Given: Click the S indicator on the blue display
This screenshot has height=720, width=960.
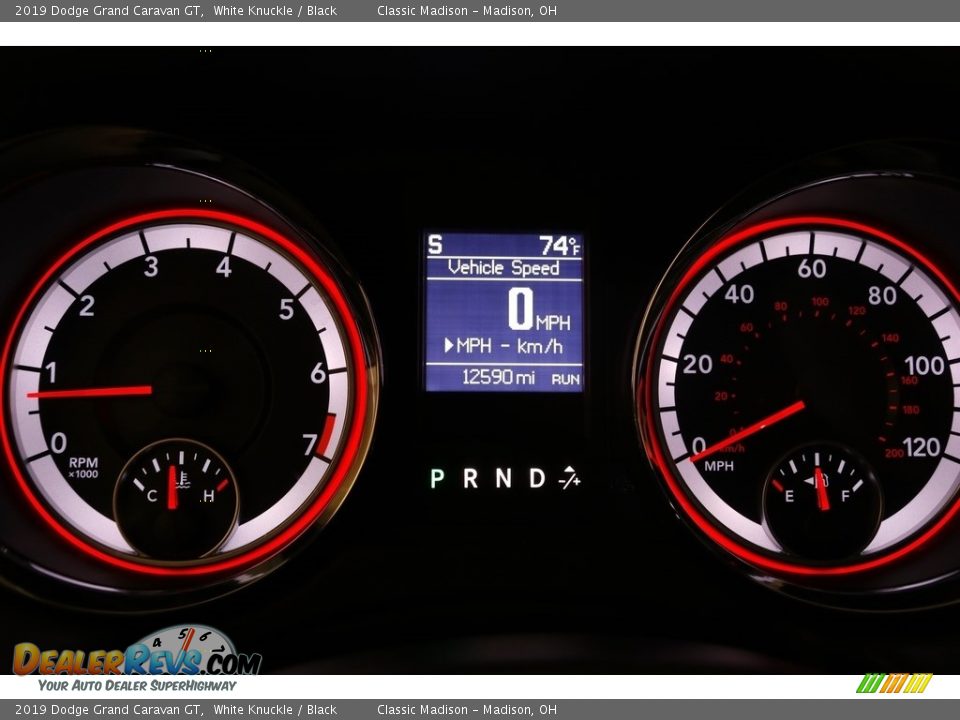Looking at the screenshot, I should tap(435, 245).
